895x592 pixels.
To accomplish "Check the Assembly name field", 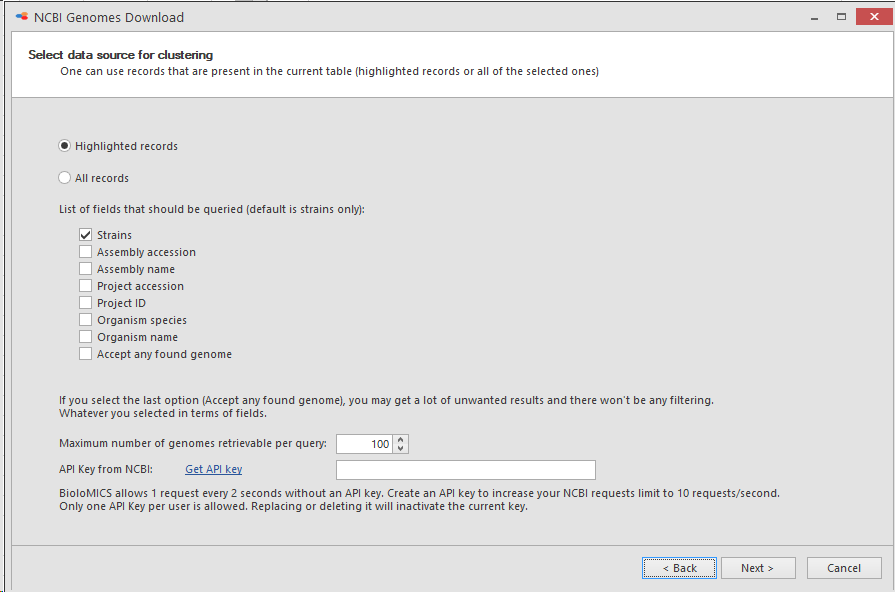I will click(86, 269).
